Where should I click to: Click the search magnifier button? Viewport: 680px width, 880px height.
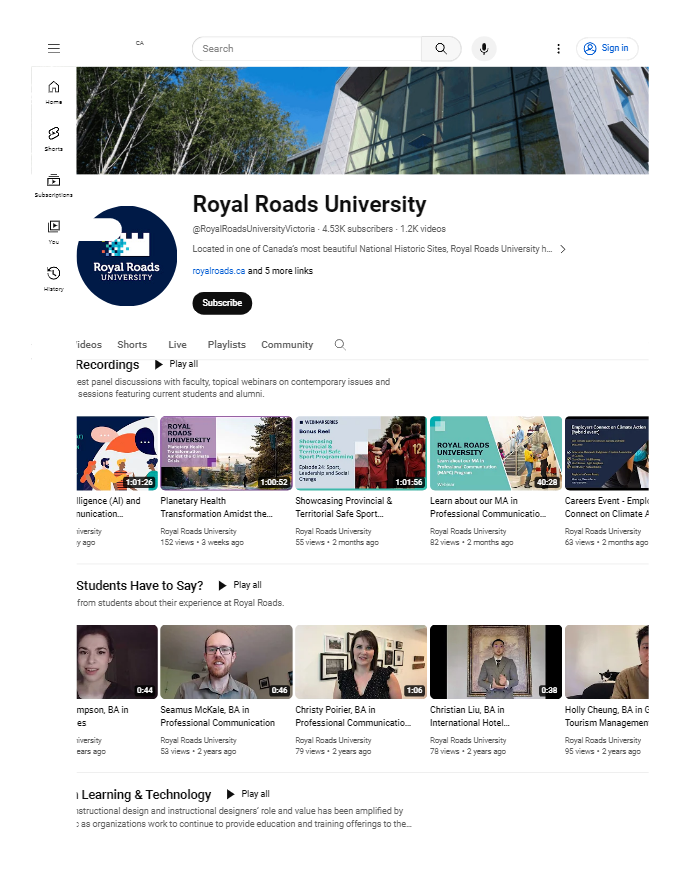tap(441, 49)
